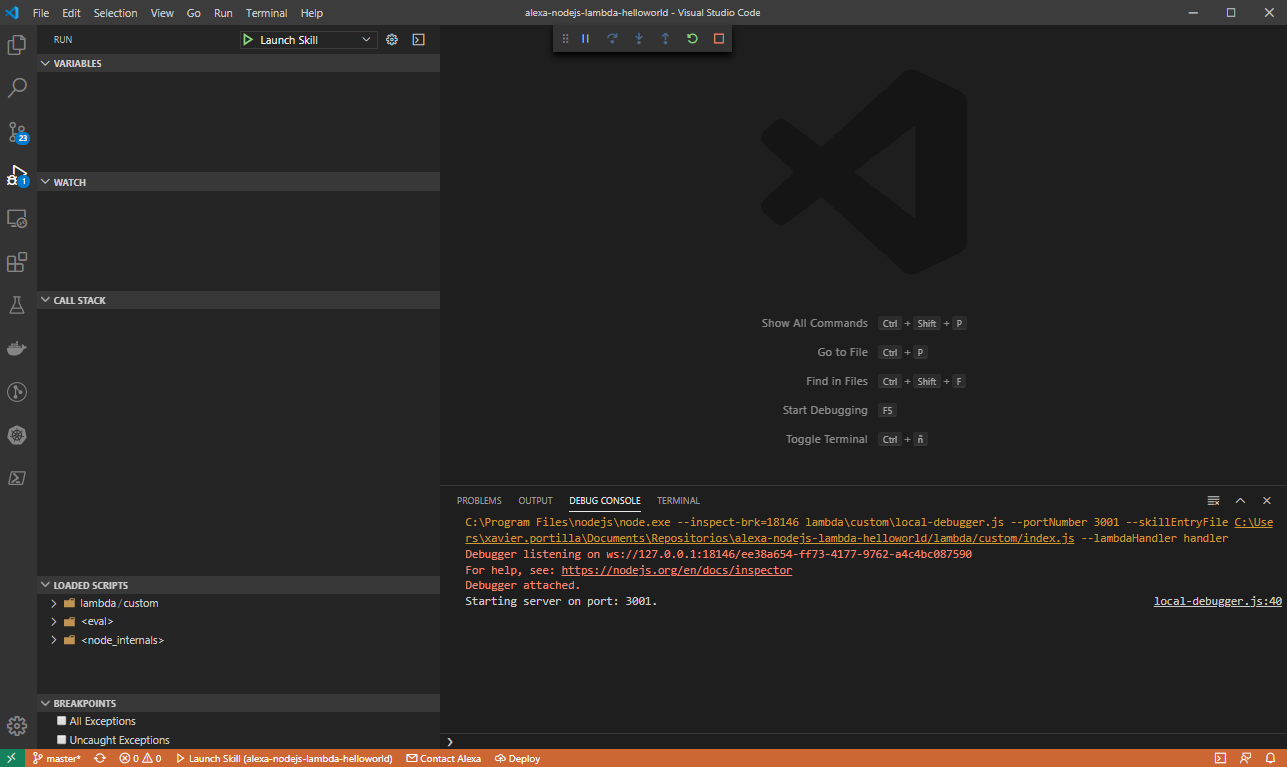Open the Terminal menu

267,13
